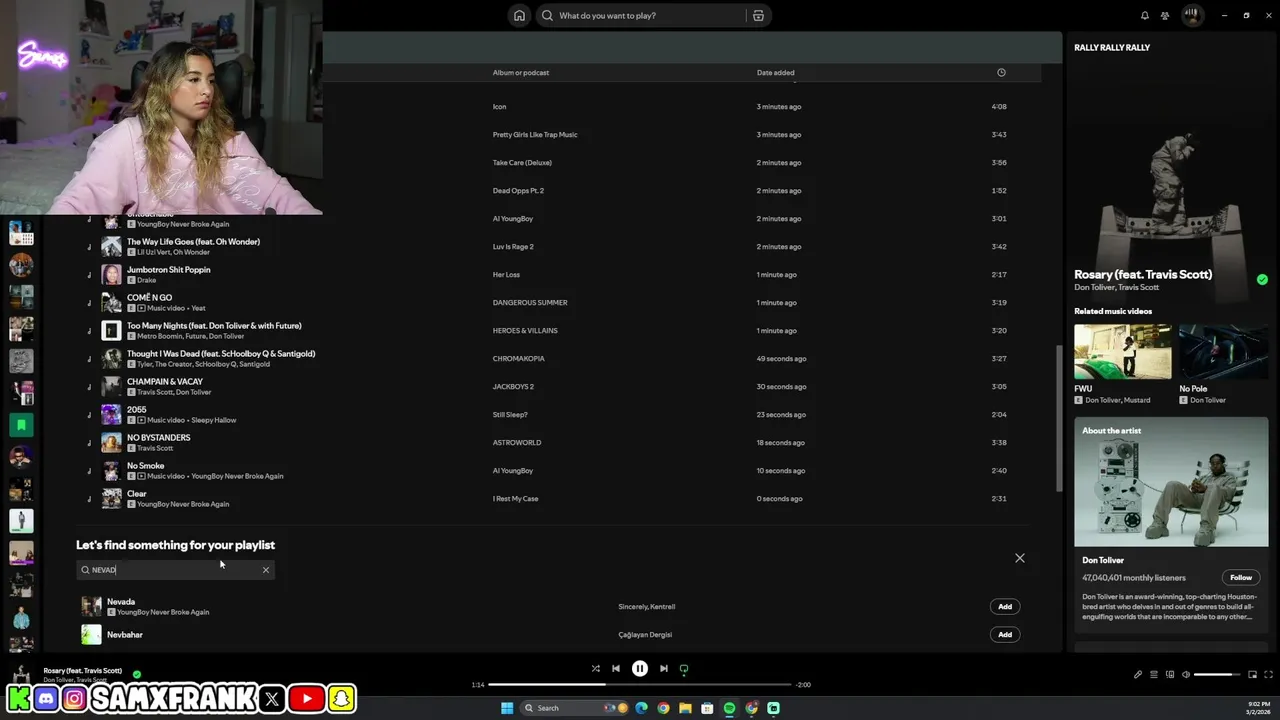Screen dimensions: 1280x720
Task: Open the FWU related music video thumbnail
Action: click(x=1122, y=352)
